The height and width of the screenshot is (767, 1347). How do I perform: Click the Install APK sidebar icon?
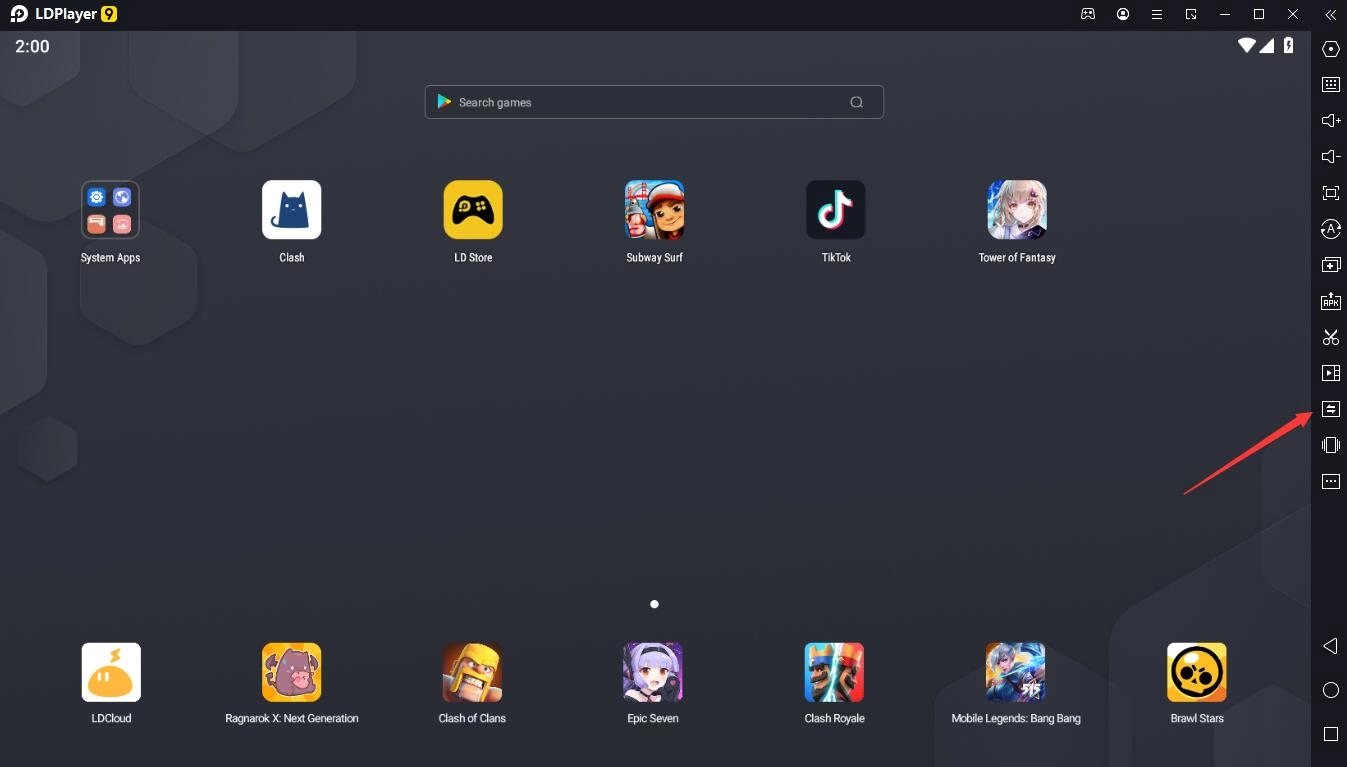click(1331, 301)
